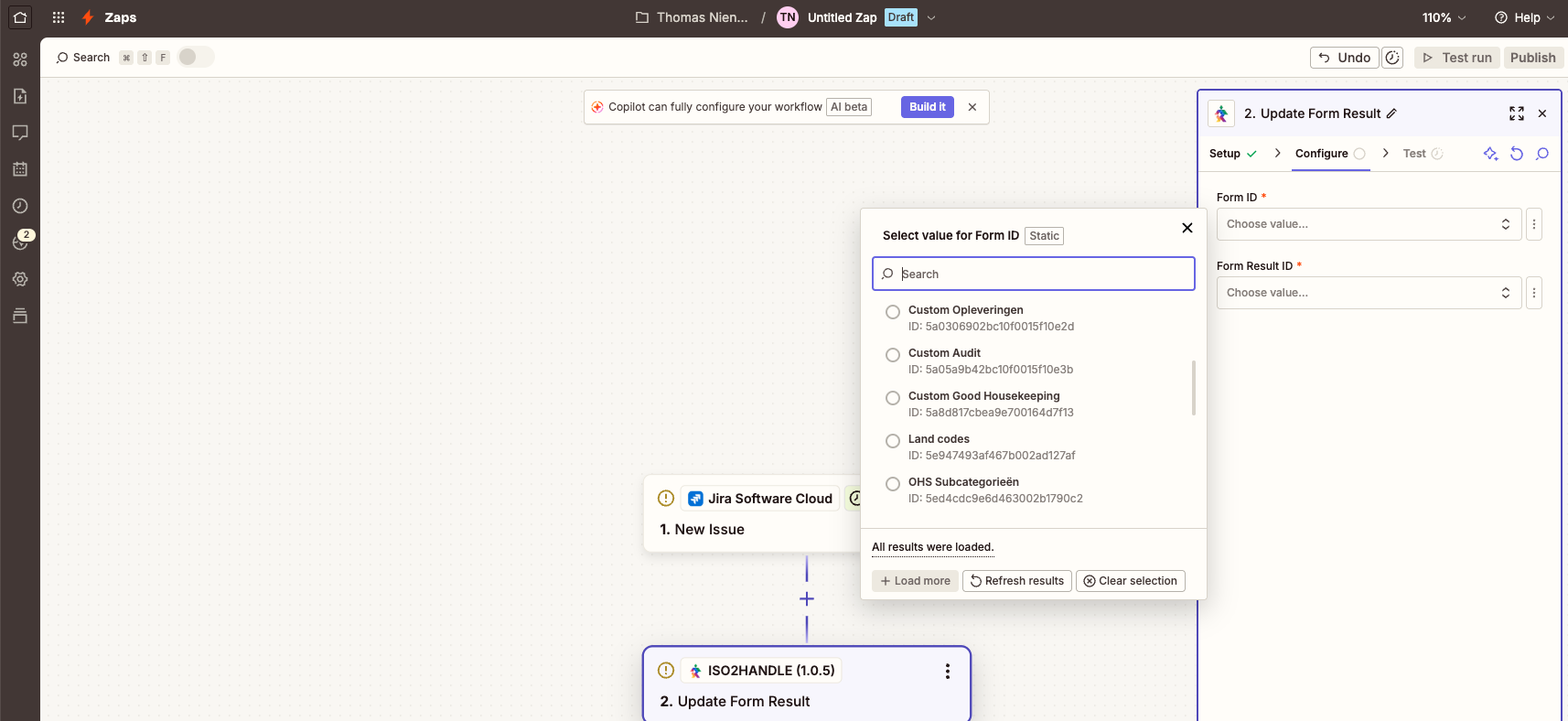This screenshot has height=721, width=1568.
Task: Open the history clock icon in sidebar
Action: click(x=20, y=206)
